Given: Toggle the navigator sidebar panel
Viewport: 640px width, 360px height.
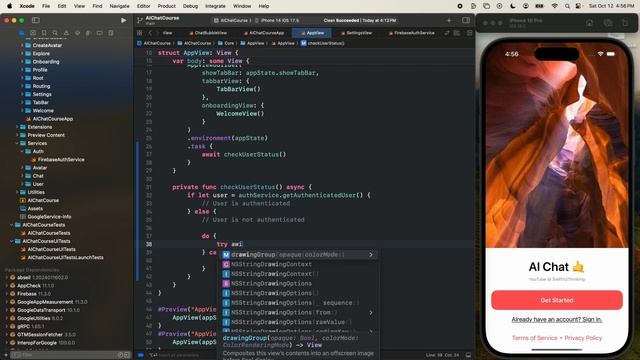Looking at the screenshot, I should pyautogui.click(x=36, y=20).
